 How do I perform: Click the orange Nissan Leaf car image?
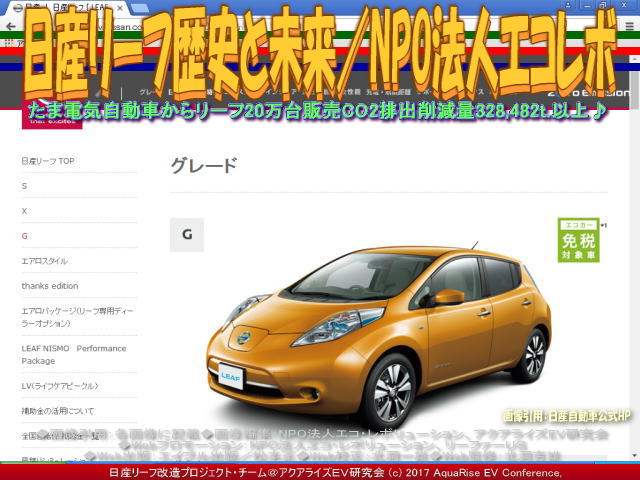pos(379,336)
